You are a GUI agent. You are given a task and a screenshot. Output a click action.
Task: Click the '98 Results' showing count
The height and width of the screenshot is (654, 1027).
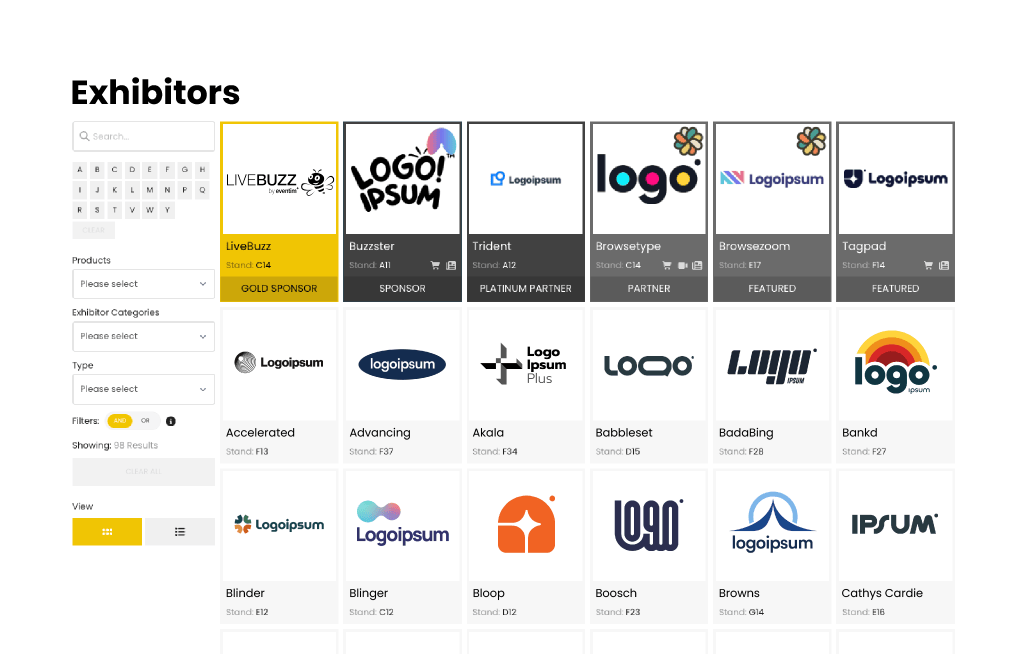click(x=136, y=445)
